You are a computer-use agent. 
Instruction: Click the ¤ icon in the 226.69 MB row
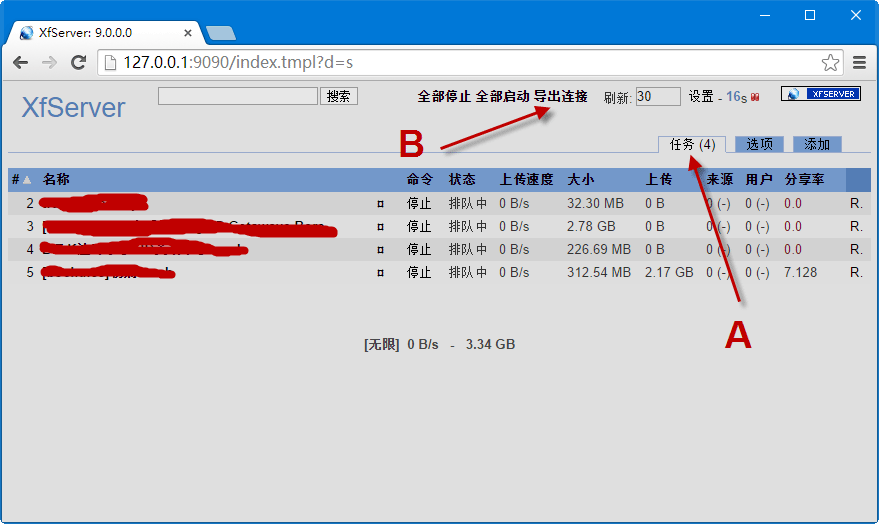click(x=381, y=250)
